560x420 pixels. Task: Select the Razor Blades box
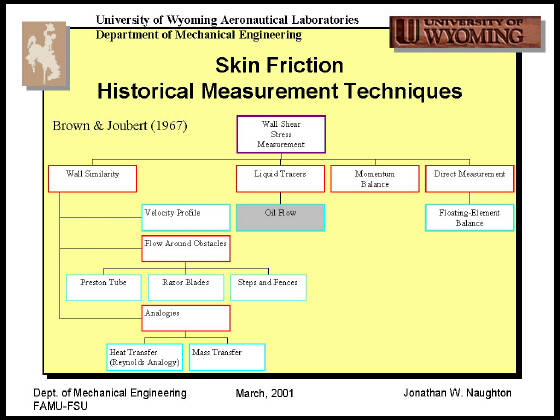[x=186, y=287]
